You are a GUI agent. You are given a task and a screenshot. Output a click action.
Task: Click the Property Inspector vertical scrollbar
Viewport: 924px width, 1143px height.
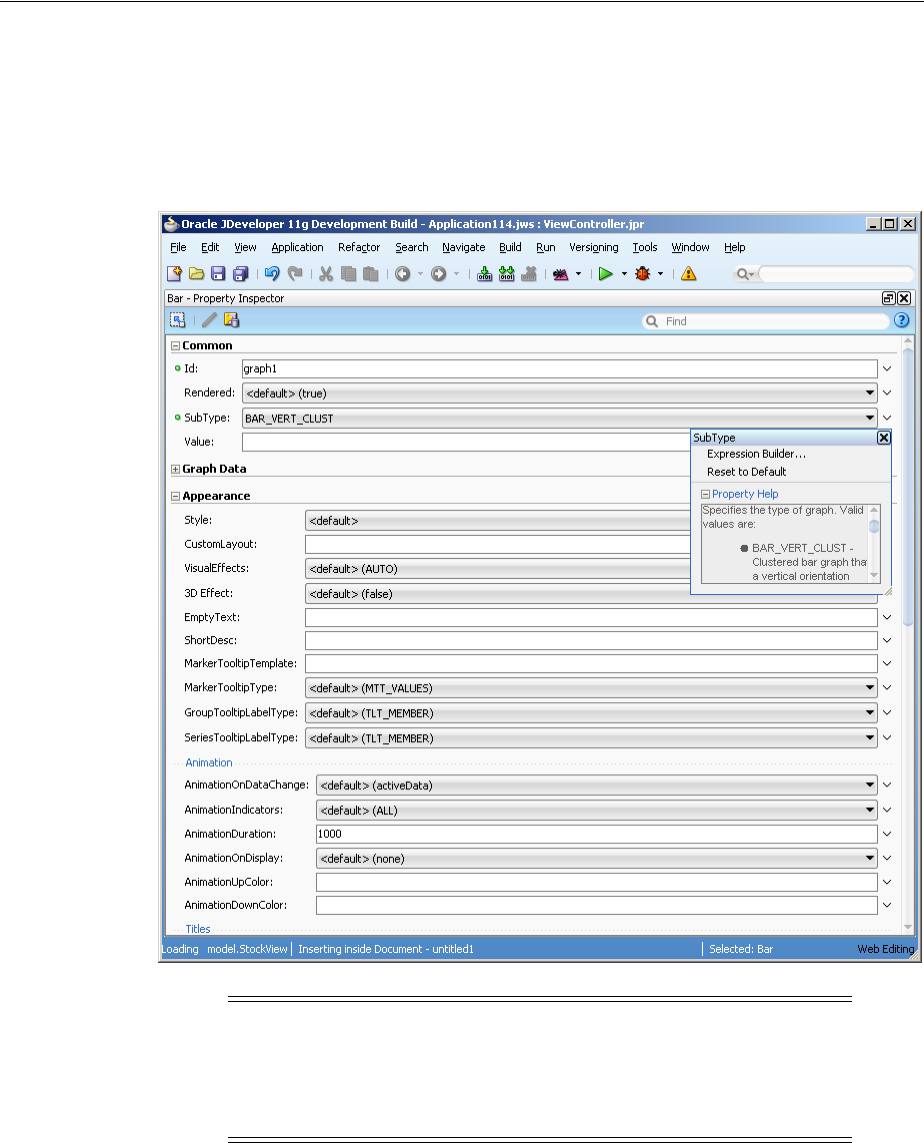908,487
